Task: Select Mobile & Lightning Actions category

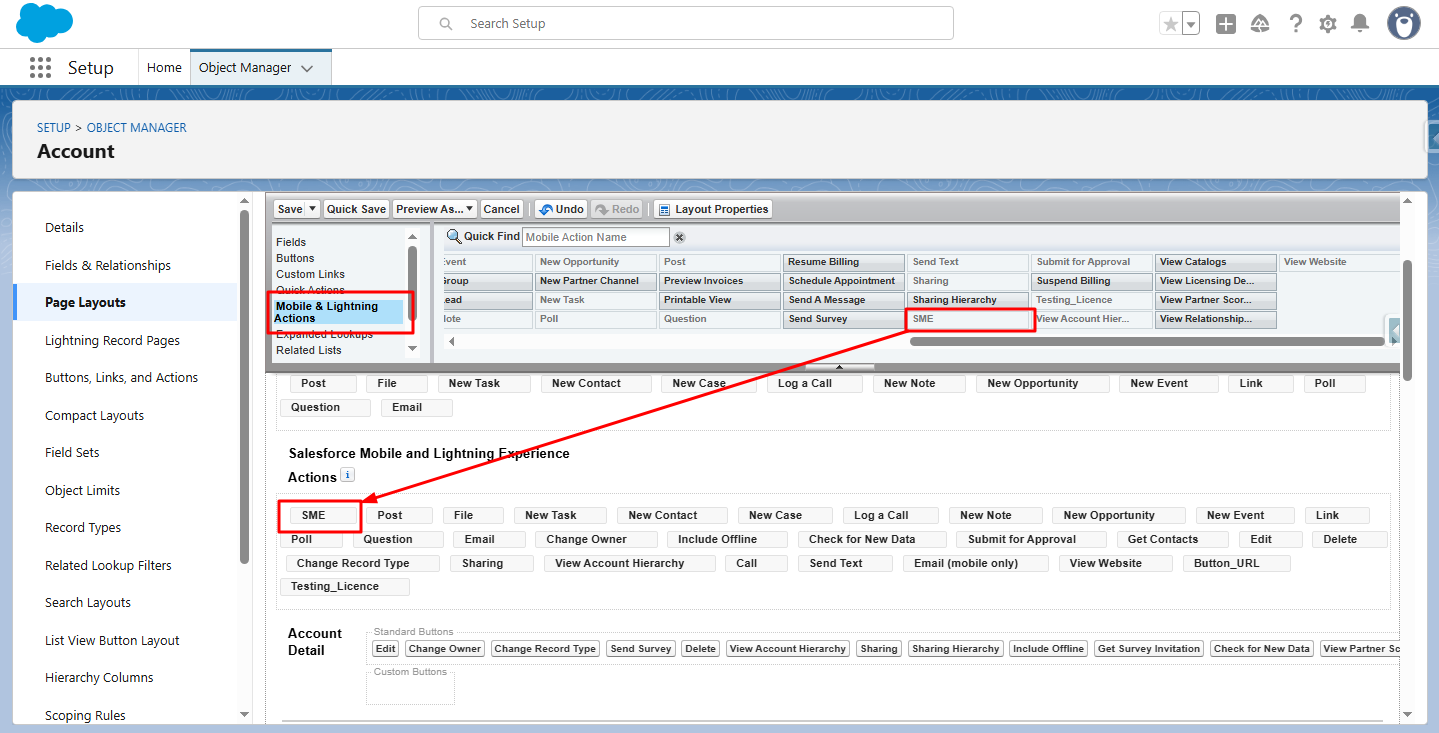Action: tap(339, 312)
